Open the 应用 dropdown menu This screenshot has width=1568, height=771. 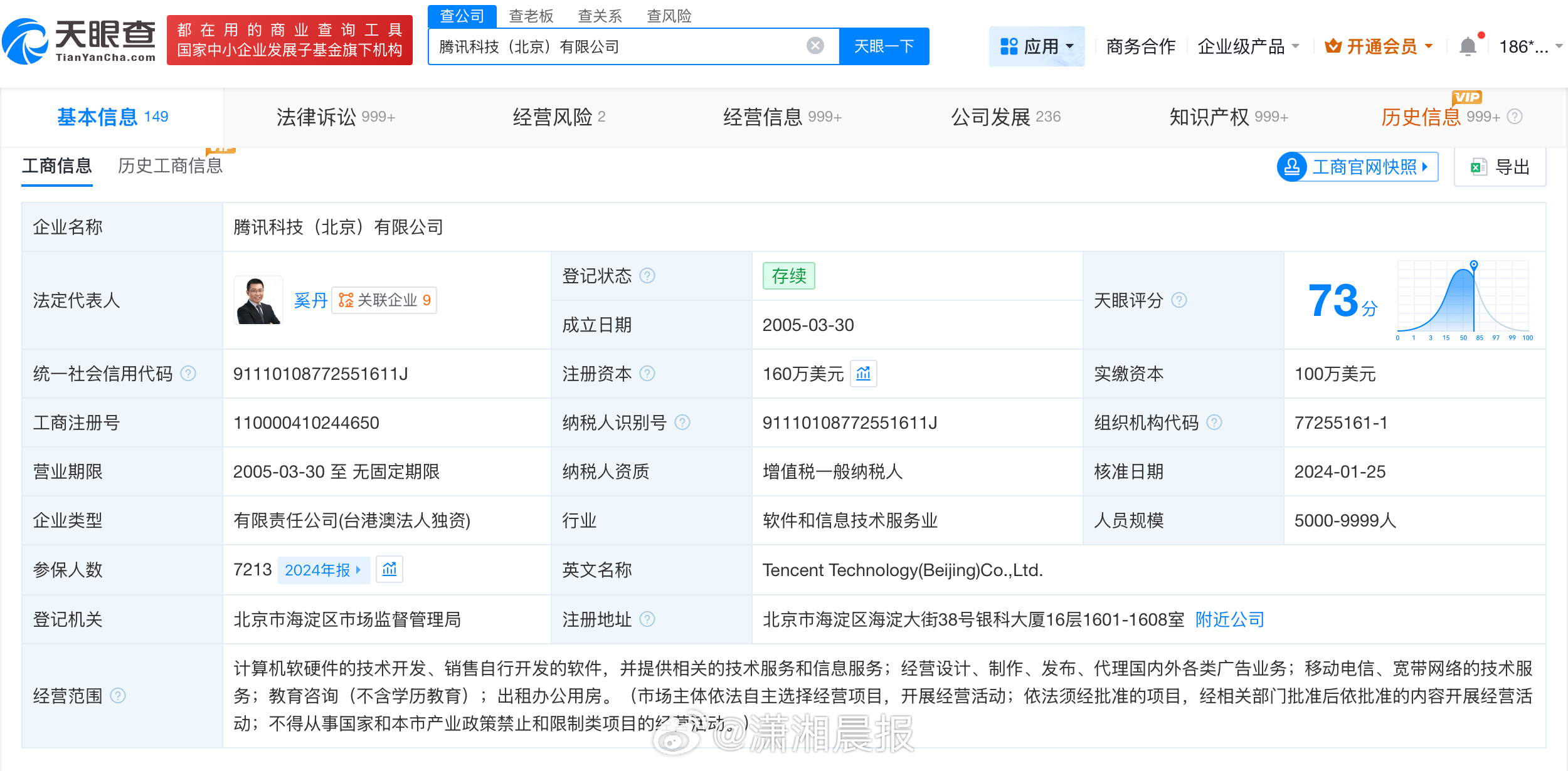point(1037,46)
